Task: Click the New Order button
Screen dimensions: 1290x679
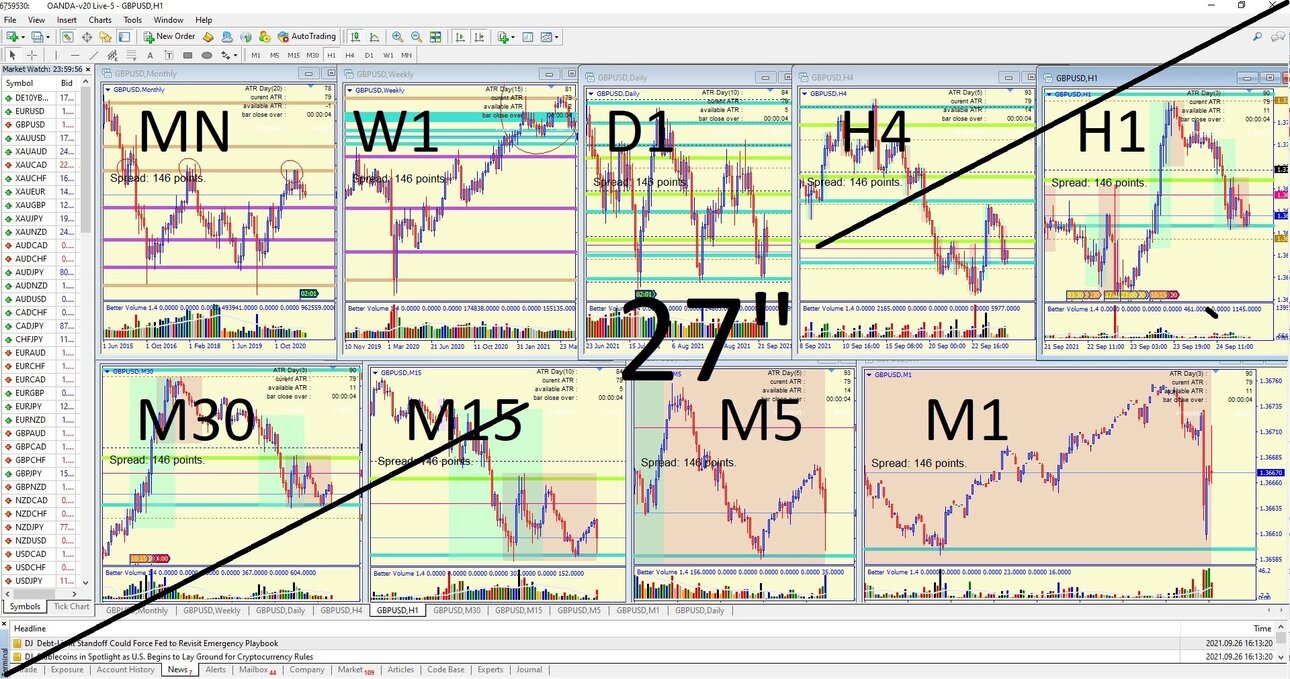Action: 169,36
